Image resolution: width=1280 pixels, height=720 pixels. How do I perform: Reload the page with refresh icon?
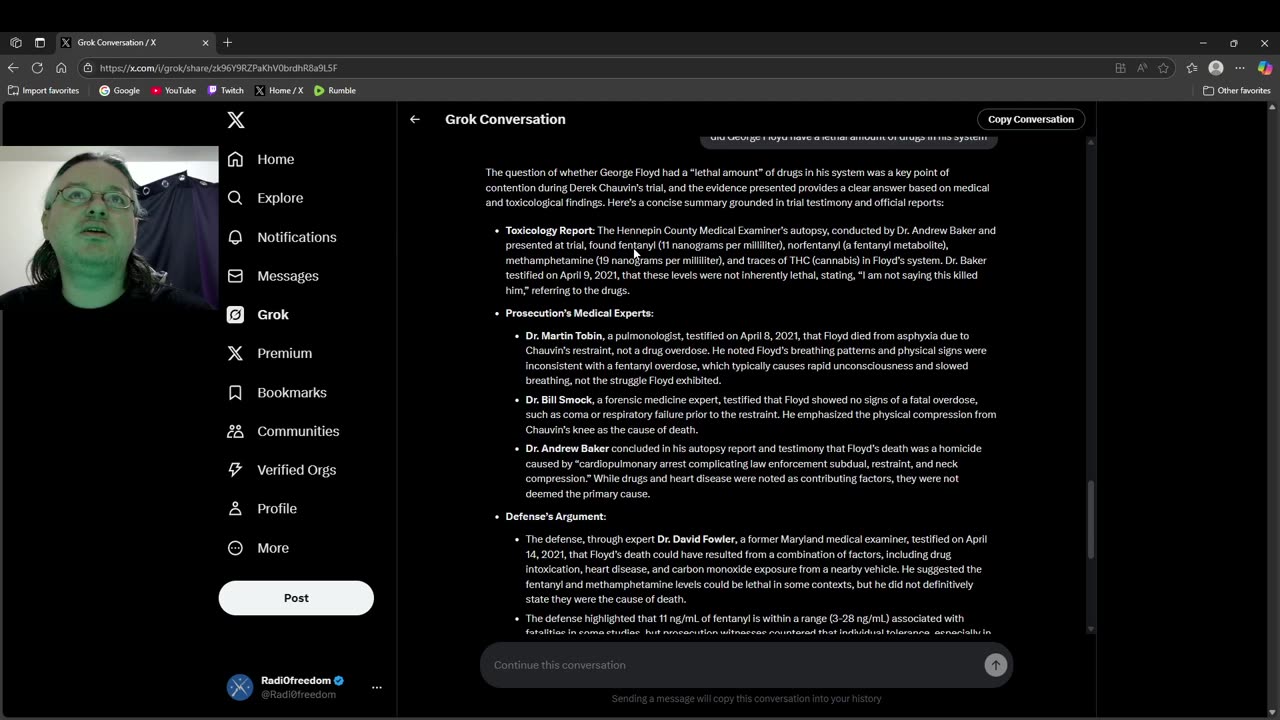click(x=37, y=68)
